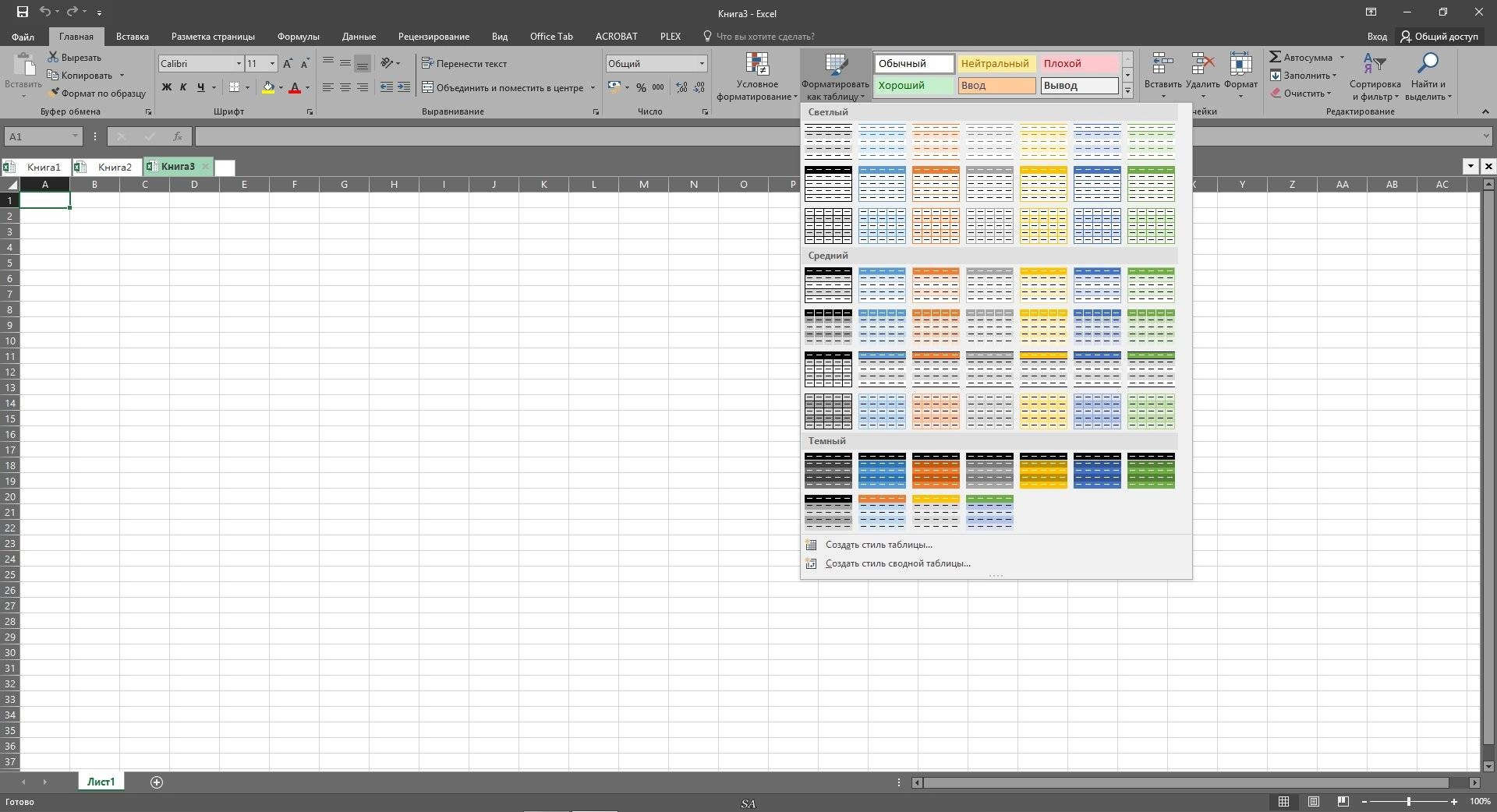
Task: Open the font size 11 dropdown
Action: click(x=272, y=64)
